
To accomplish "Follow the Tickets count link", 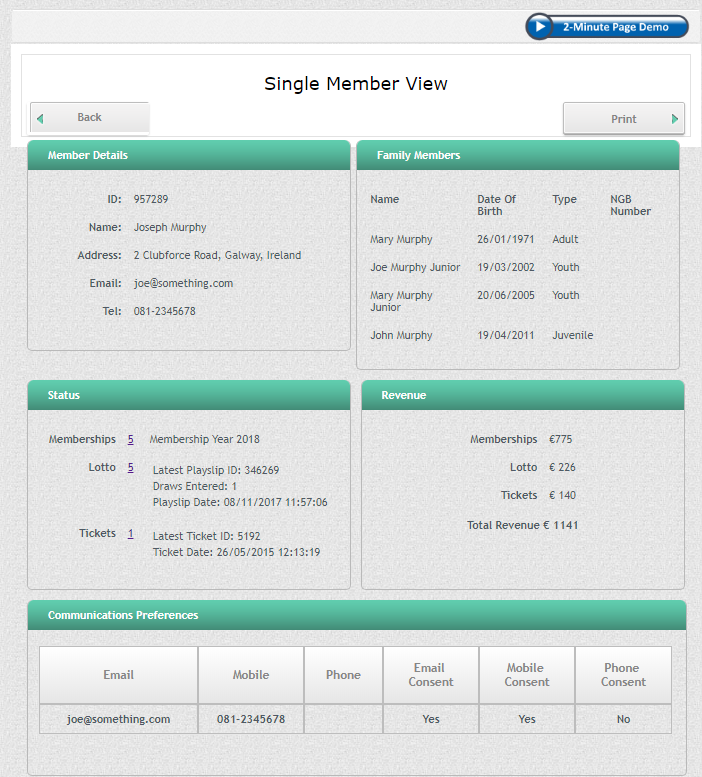I will tap(130, 533).
